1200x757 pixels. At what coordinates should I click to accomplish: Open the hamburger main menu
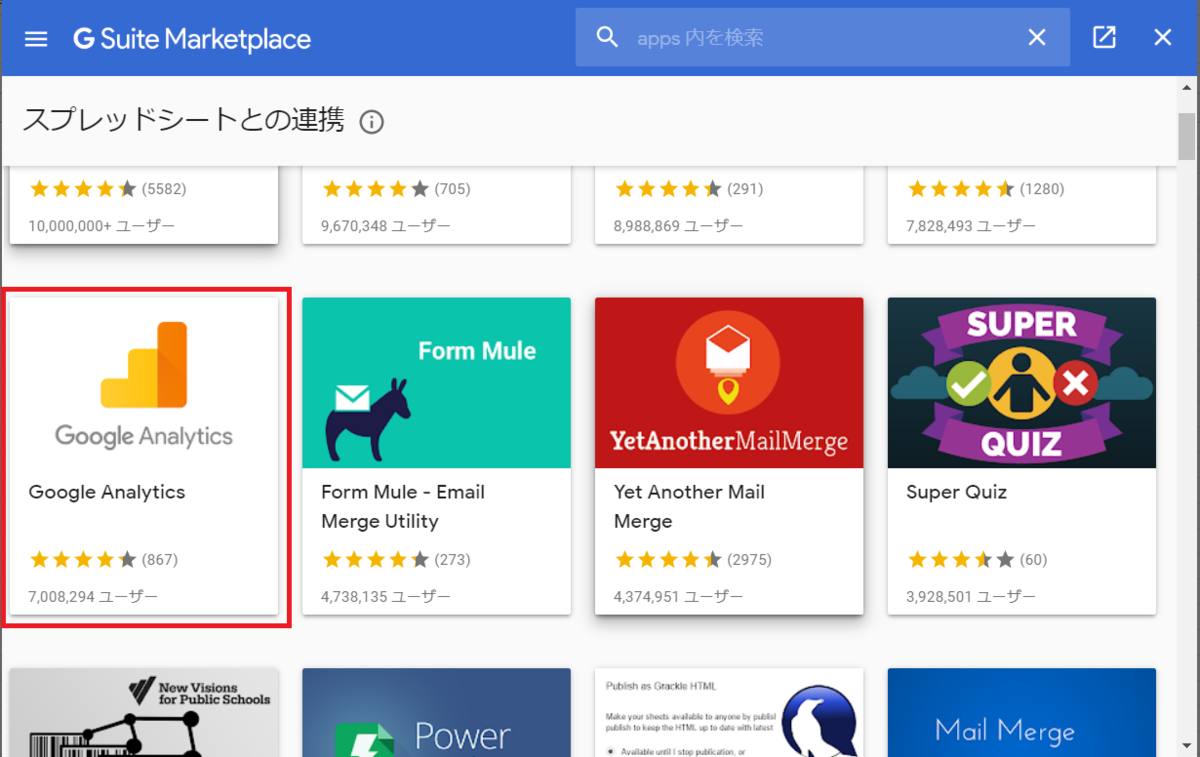[36, 39]
